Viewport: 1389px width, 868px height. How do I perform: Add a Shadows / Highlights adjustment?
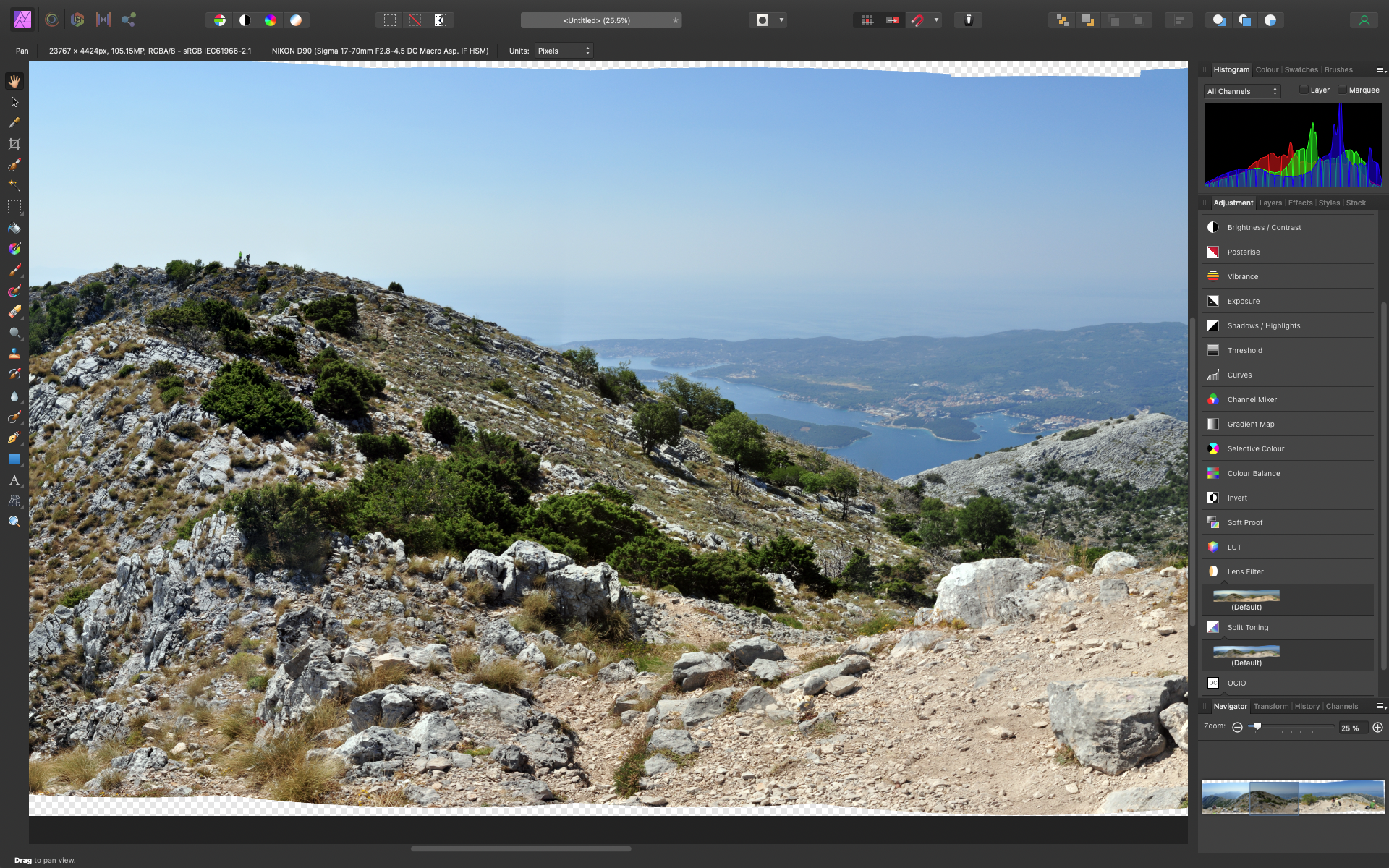point(1263,325)
